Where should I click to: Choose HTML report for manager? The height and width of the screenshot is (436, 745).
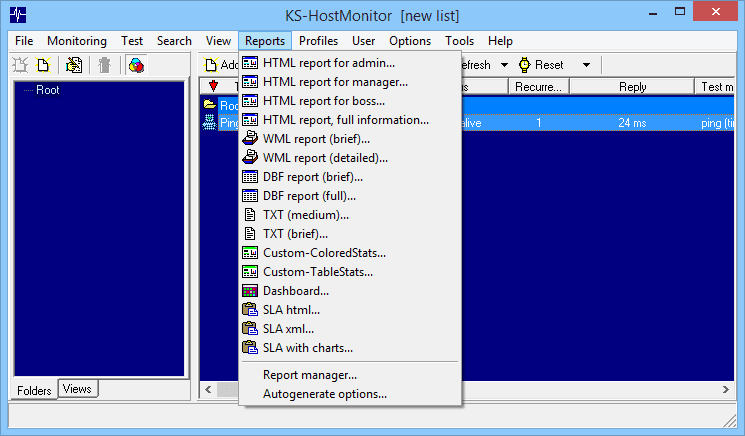[350, 82]
